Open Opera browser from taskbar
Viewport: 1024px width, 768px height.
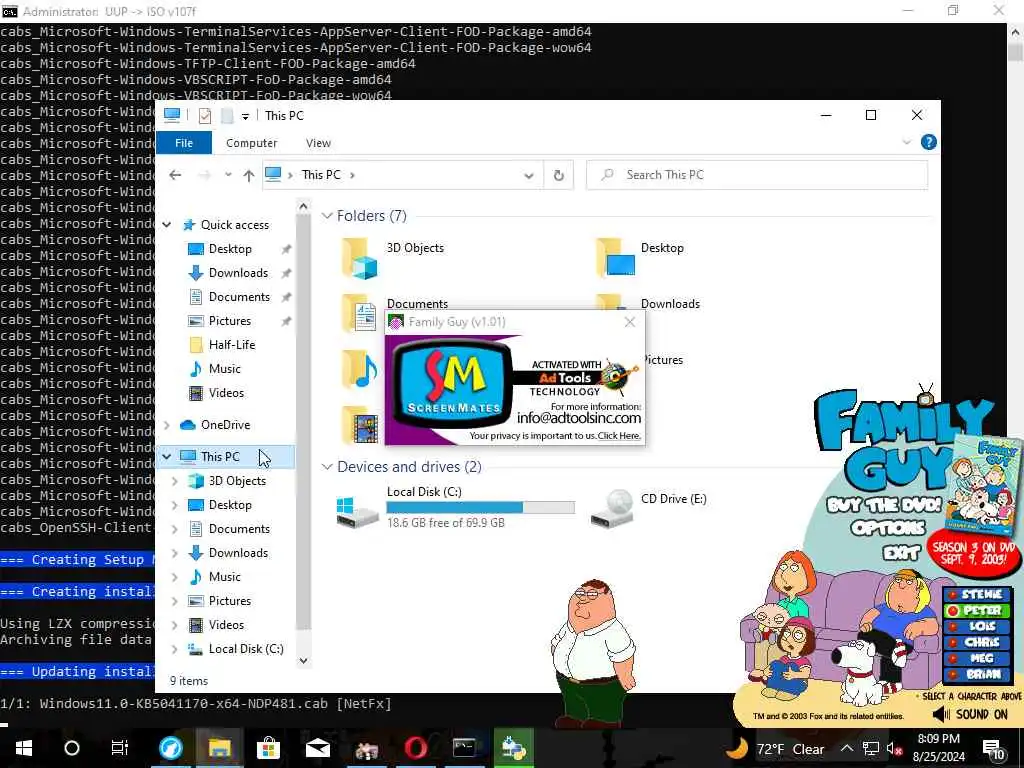415,748
